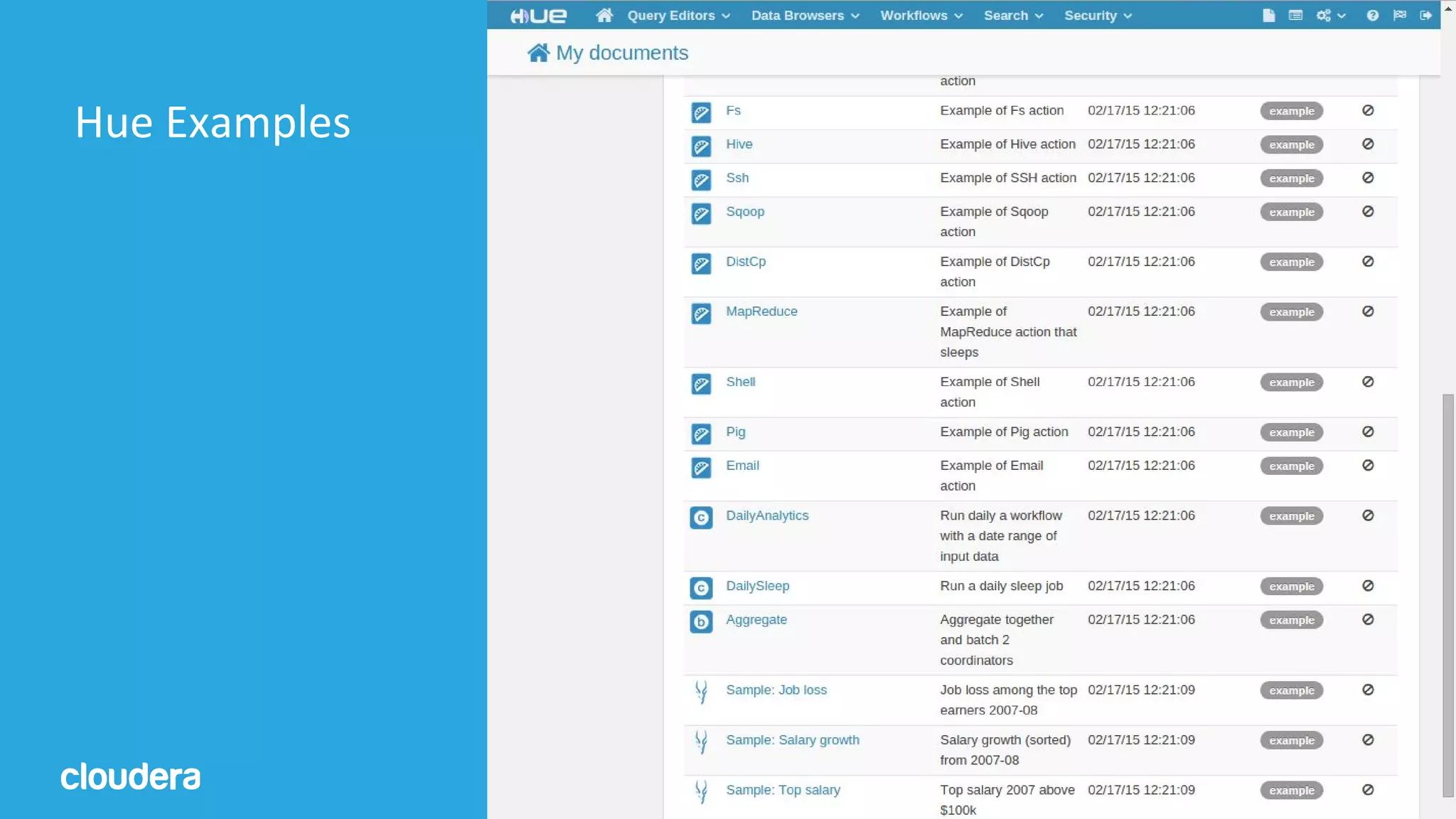This screenshot has height=819, width=1456.
Task: Click the coordinator icon of DailyAnalytics row
Action: (701, 518)
